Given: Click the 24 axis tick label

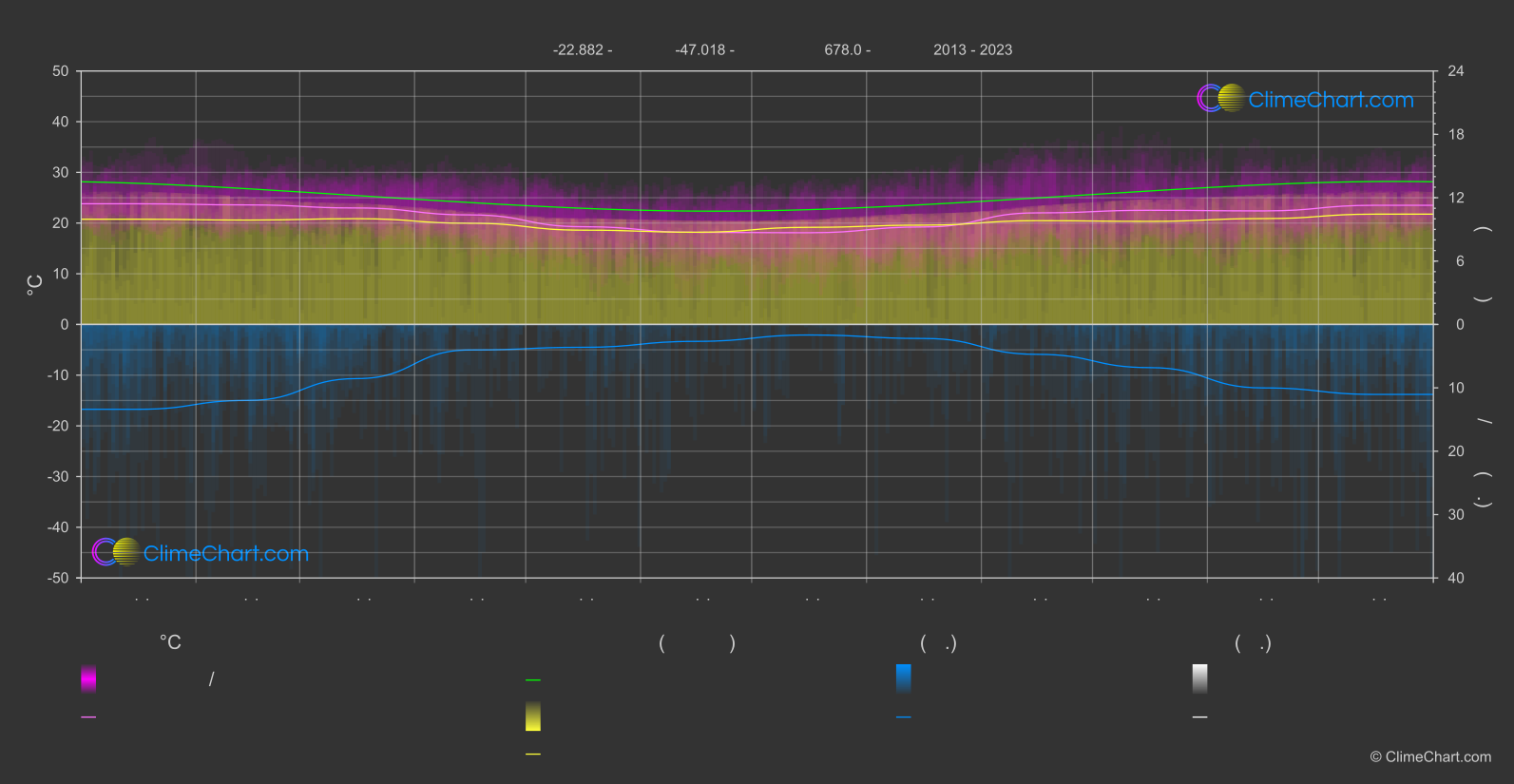Looking at the screenshot, I should tap(1455, 71).
